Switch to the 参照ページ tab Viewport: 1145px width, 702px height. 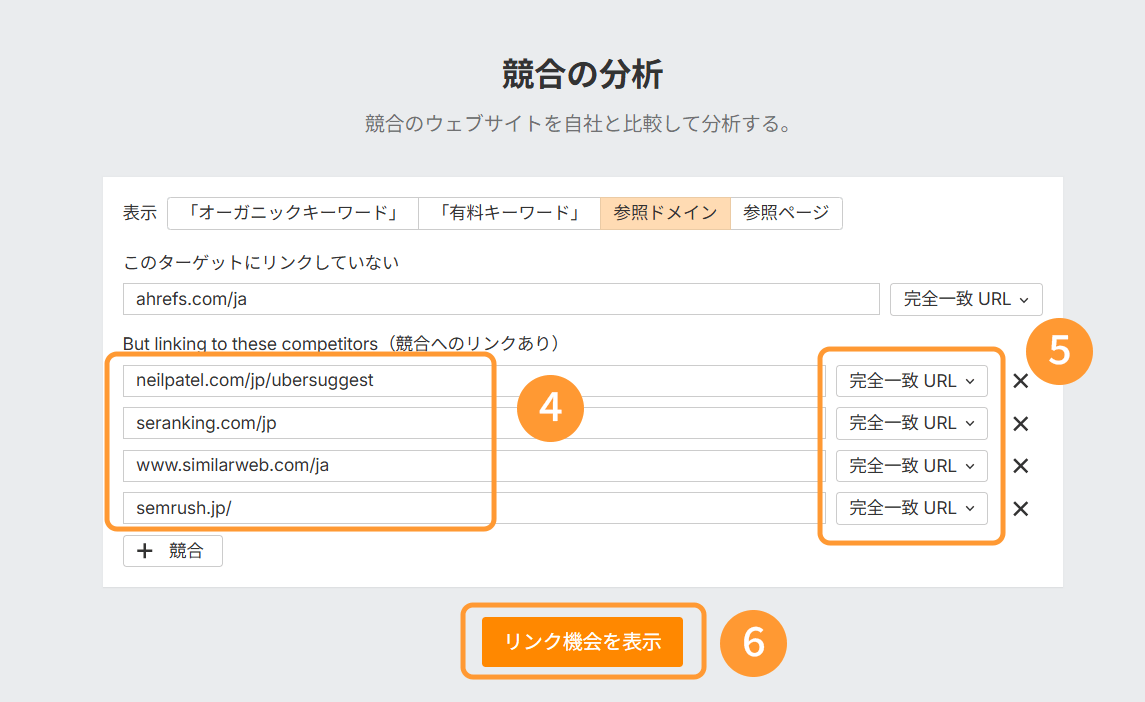[786, 213]
